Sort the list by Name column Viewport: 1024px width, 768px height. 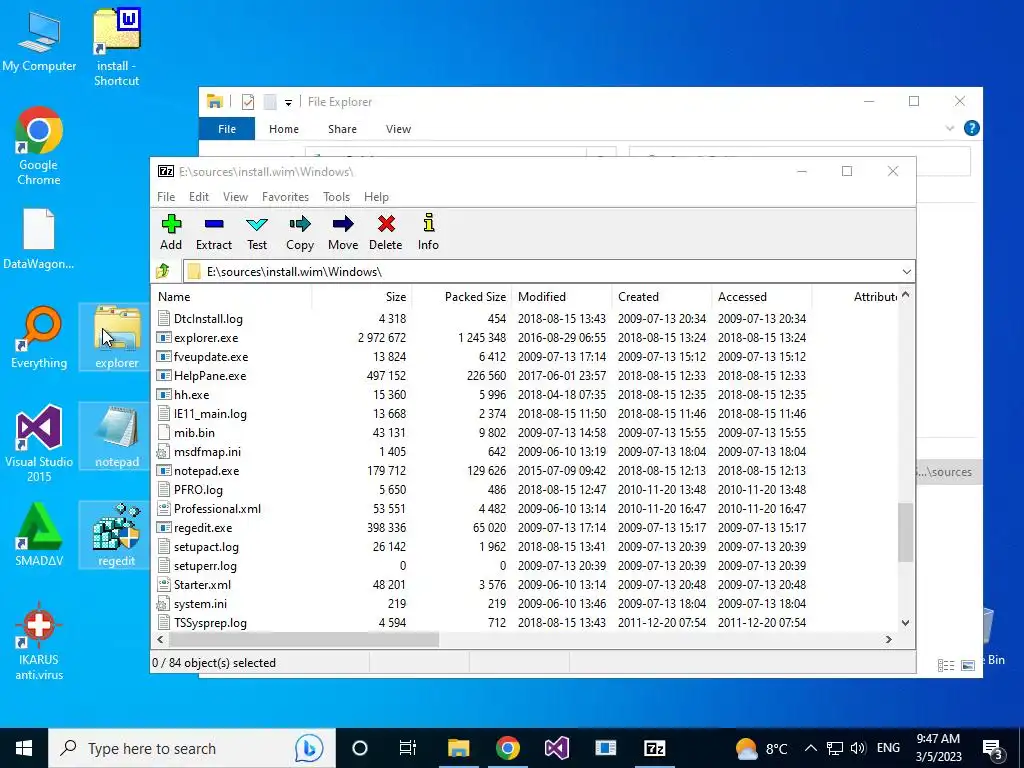point(231,296)
